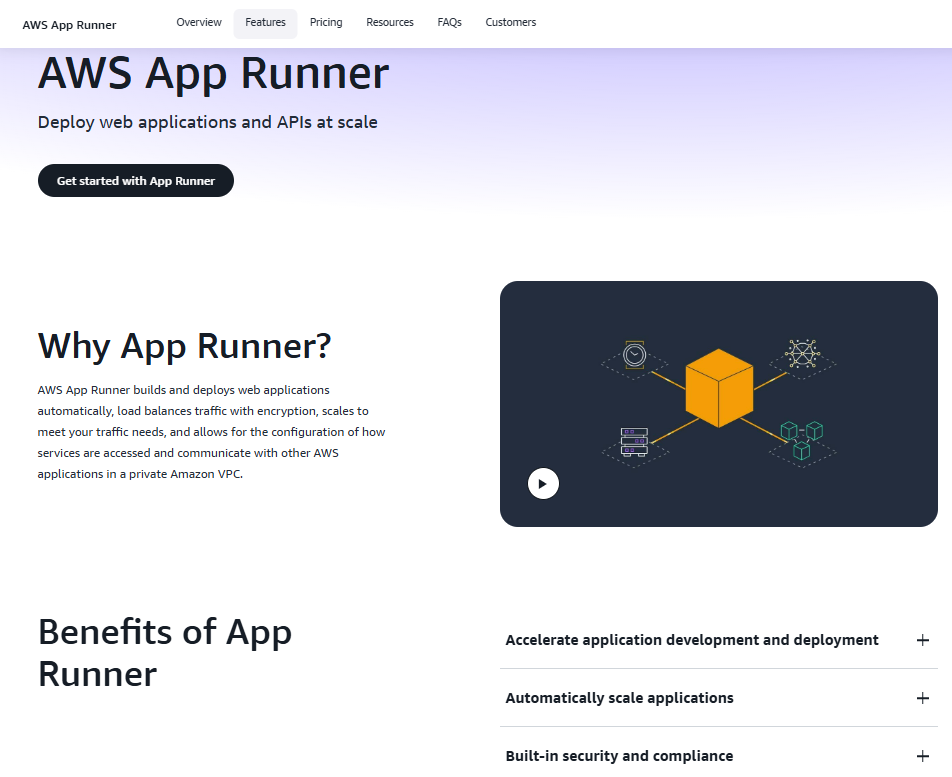Click plus icon beside Built-in security and compliance
This screenshot has width=952, height=777.
922,756
